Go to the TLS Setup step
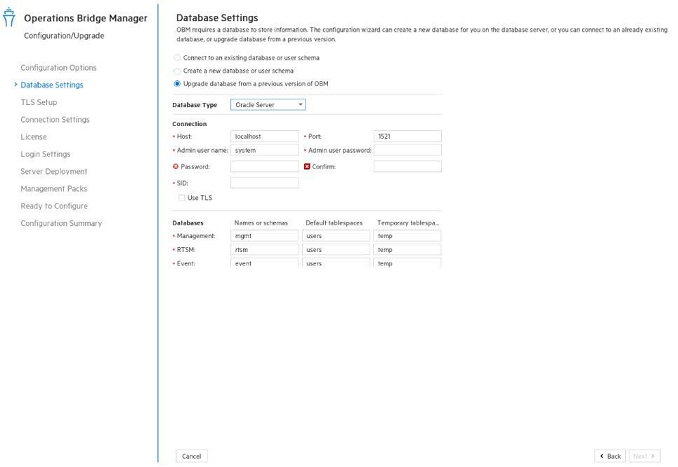Screen dimensions: 678x467 38,102
